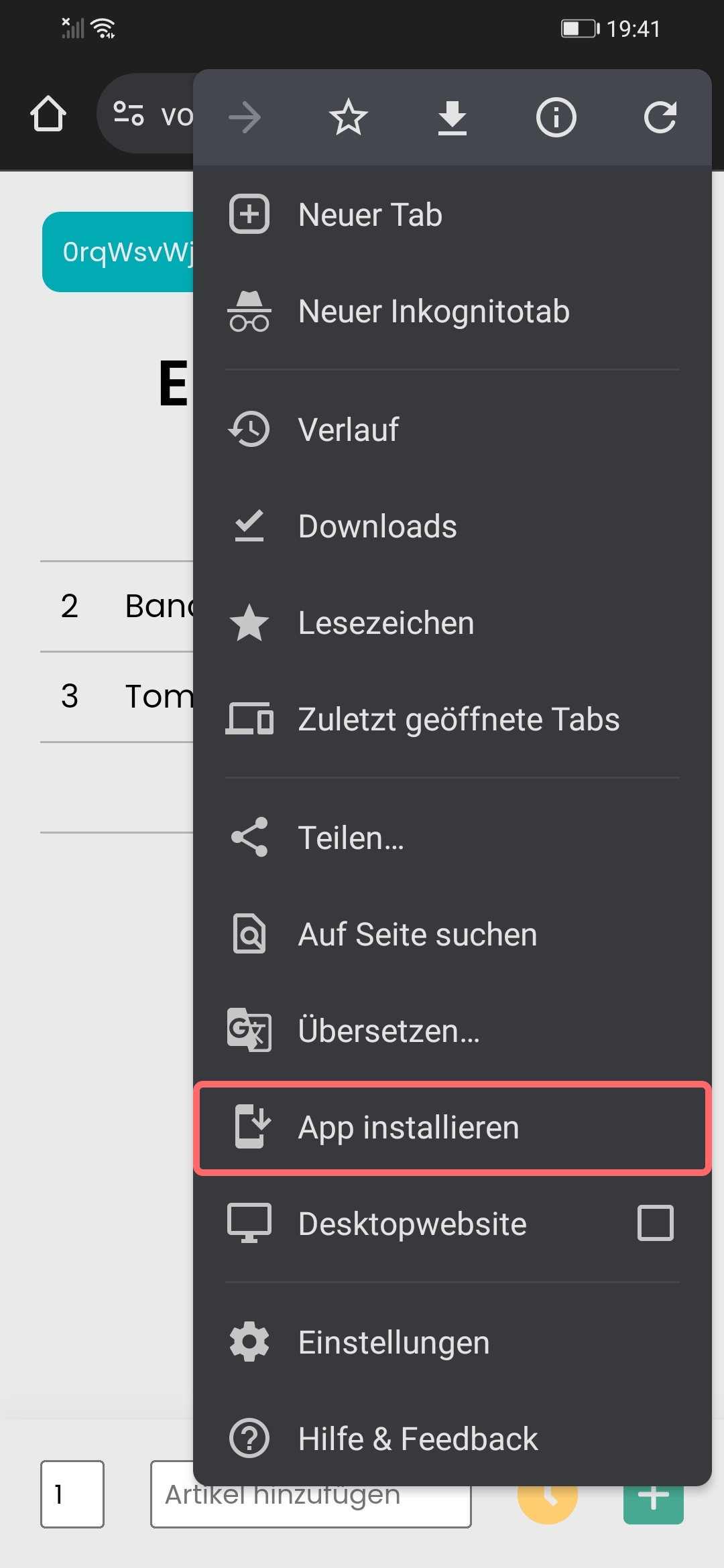The width and height of the screenshot is (724, 1568).
Task: Tap the browser home icon
Action: pyautogui.click(x=48, y=114)
